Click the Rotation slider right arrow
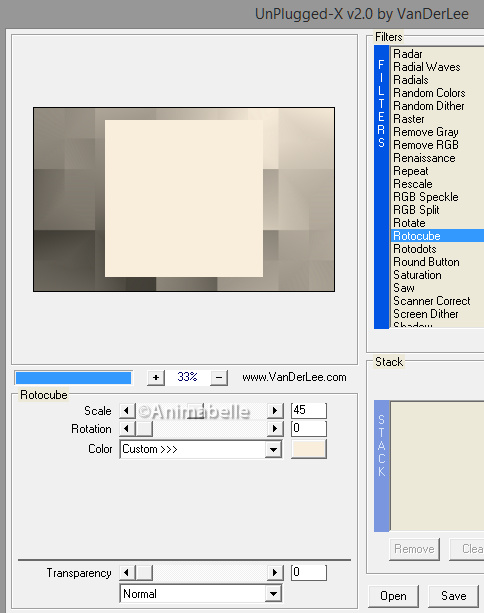Viewport: 484px width, 613px height. coord(275,429)
